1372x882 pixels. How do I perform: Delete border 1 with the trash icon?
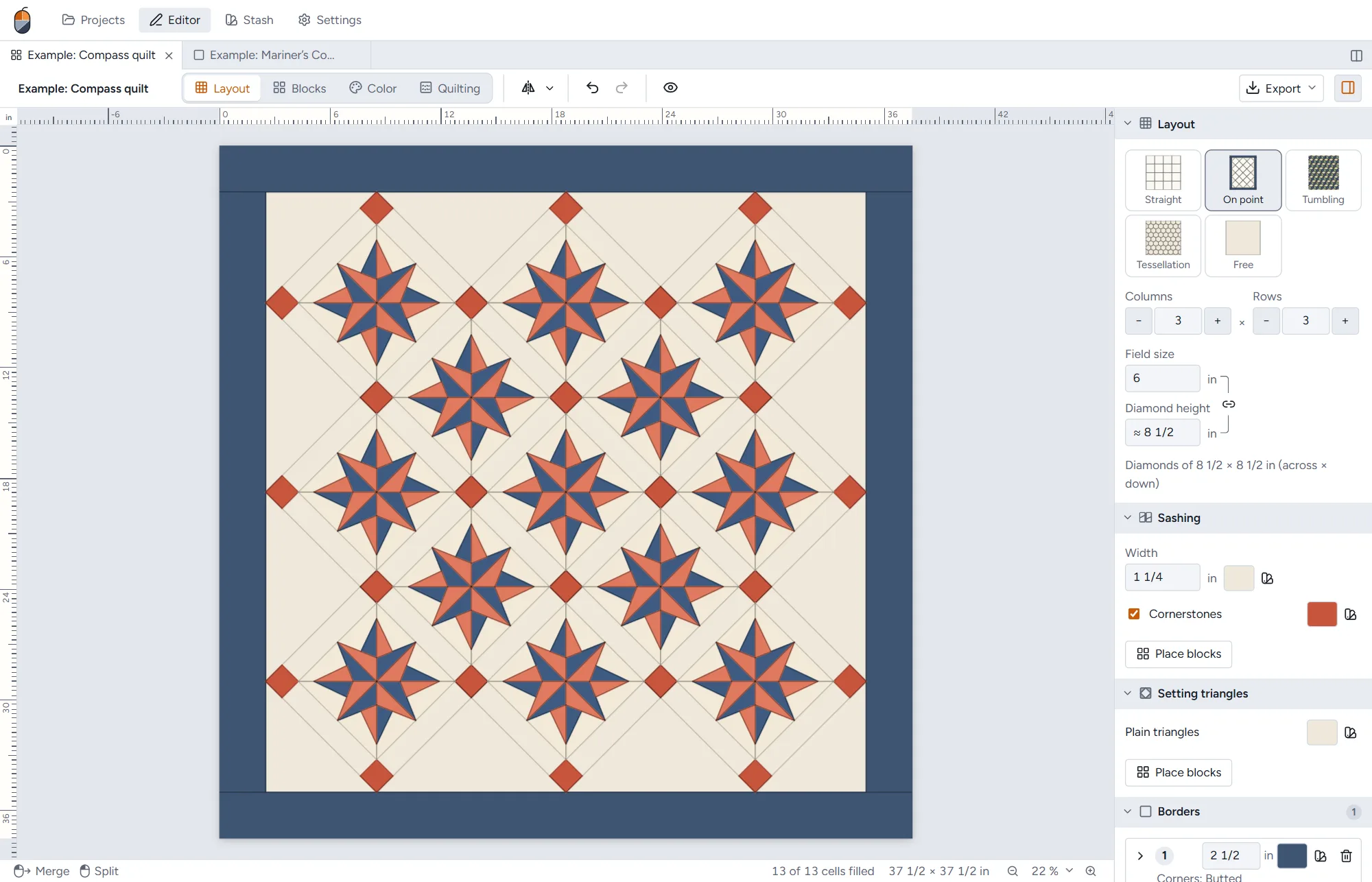pyautogui.click(x=1346, y=855)
